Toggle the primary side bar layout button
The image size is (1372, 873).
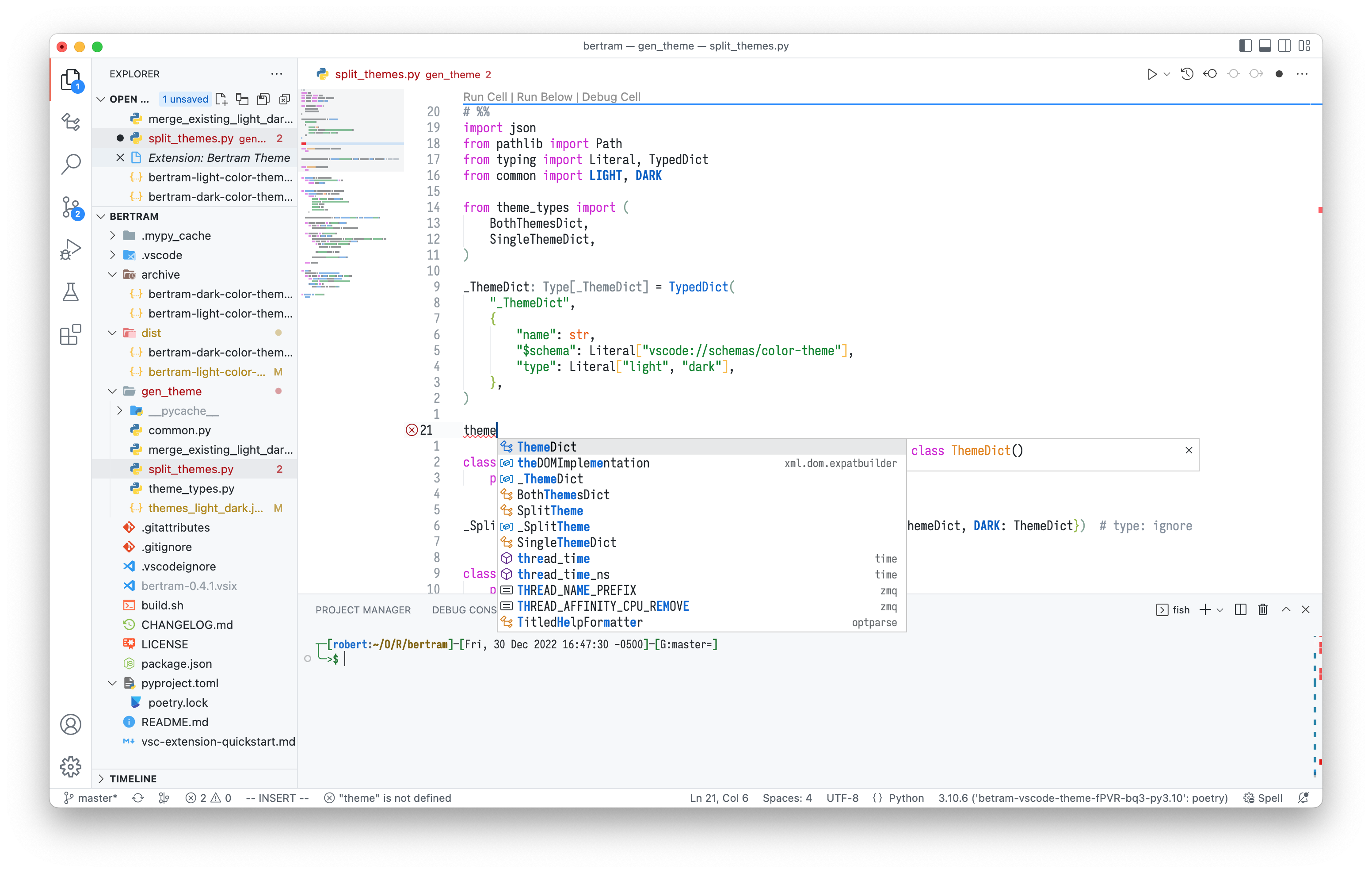[x=1245, y=46]
